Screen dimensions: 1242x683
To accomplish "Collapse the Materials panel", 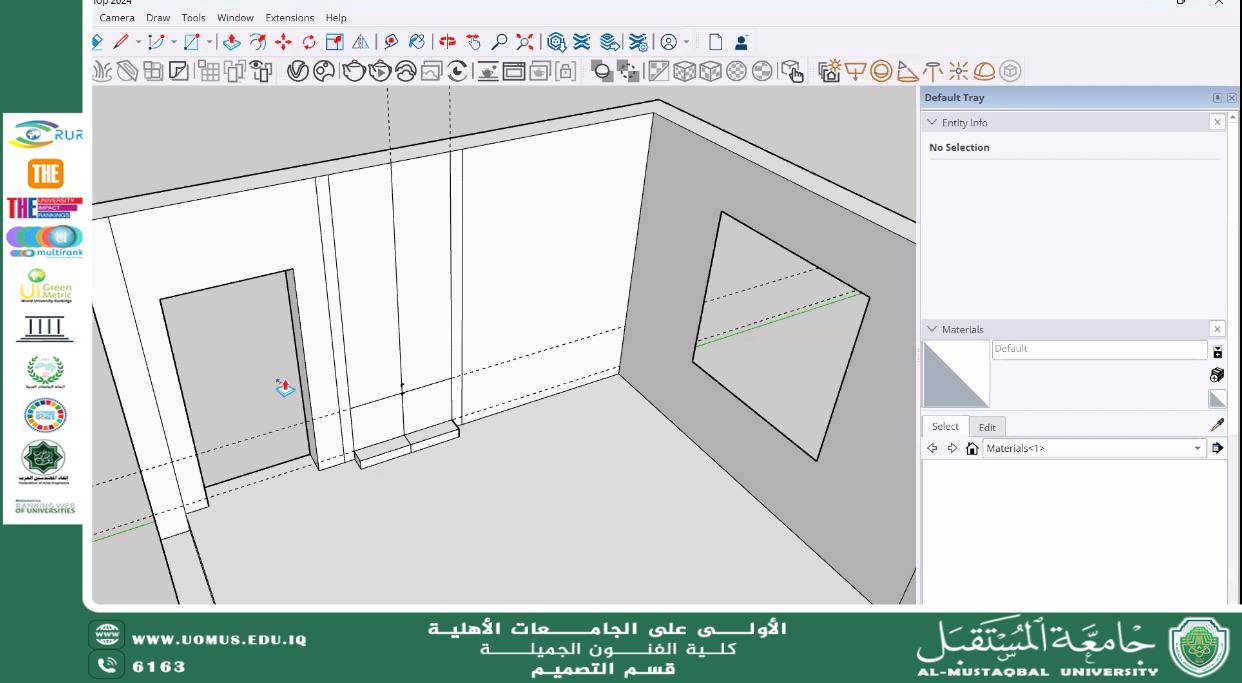I will coord(933,329).
